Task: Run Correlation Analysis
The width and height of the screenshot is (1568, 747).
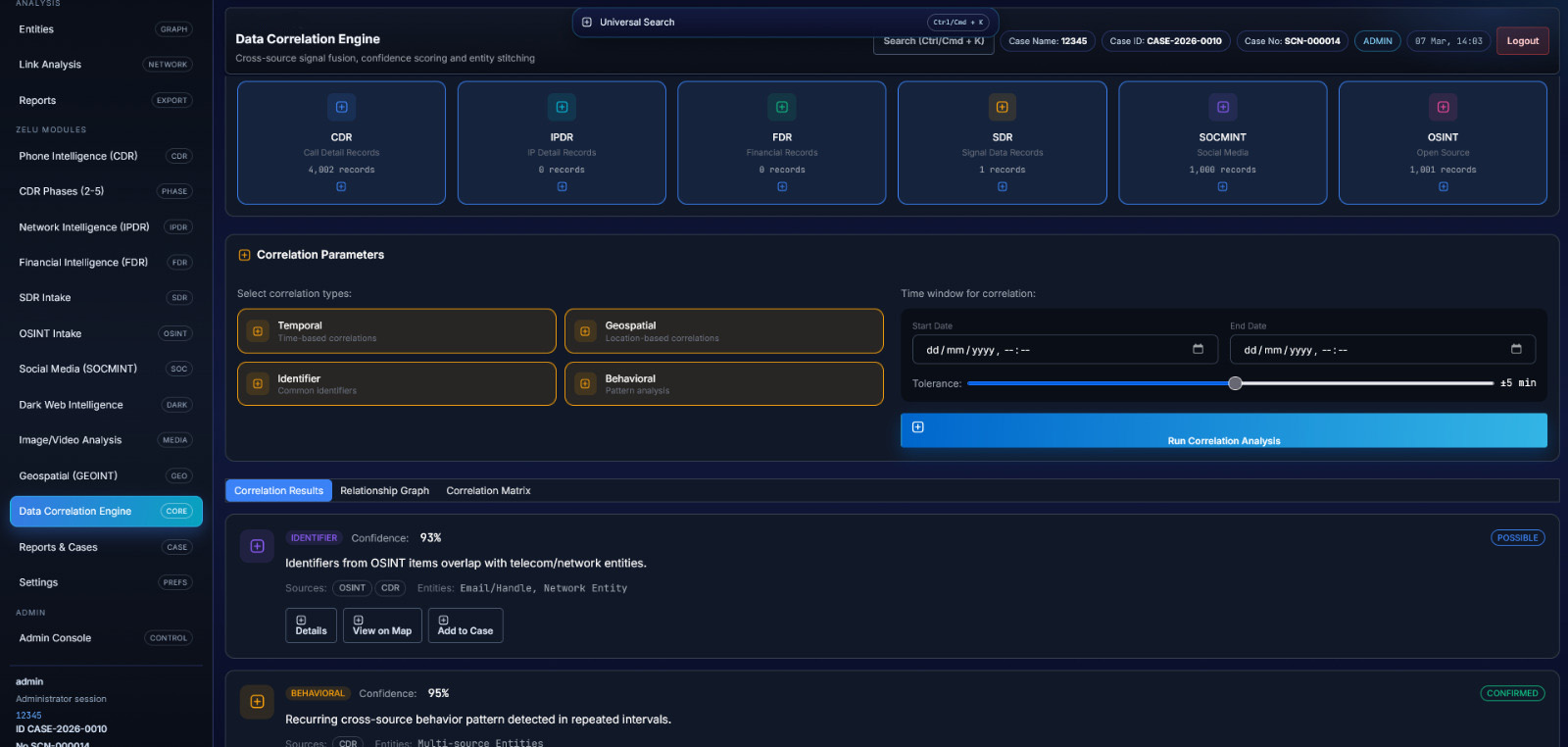Action: (x=1223, y=431)
